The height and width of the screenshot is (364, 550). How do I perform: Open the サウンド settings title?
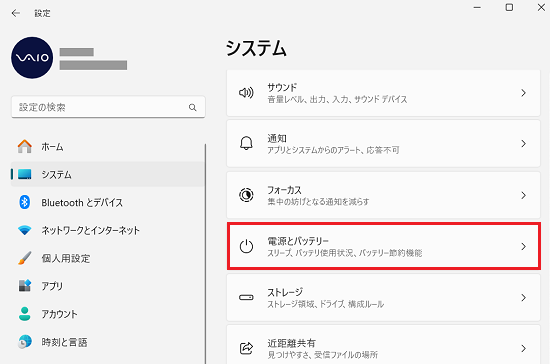(282, 87)
